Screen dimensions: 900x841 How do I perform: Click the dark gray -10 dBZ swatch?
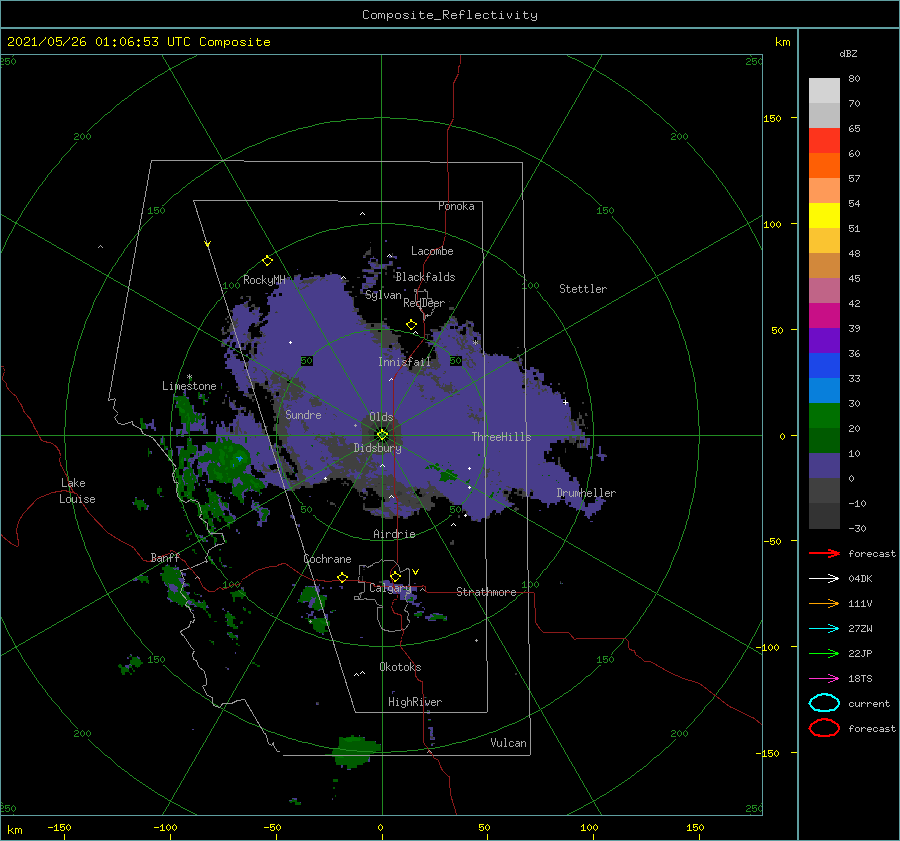pos(824,516)
